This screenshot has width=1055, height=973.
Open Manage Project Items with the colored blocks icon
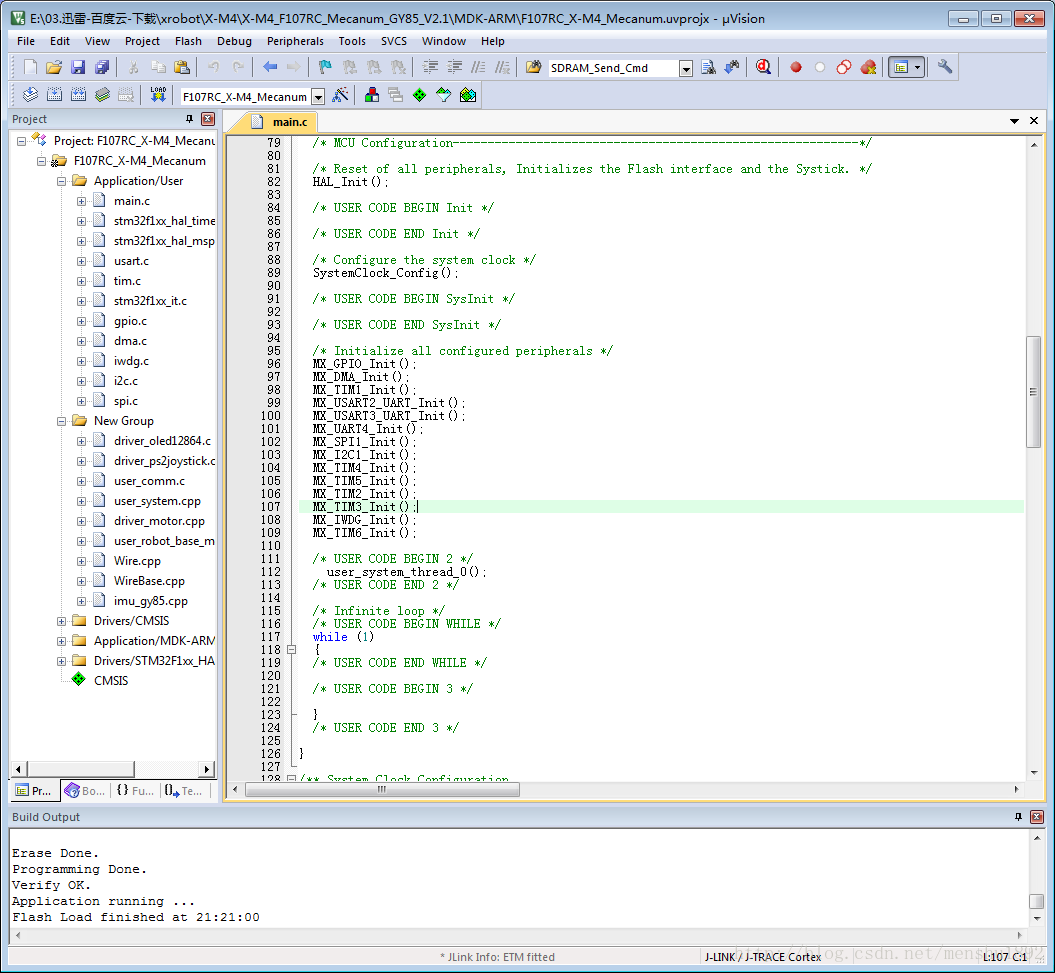pyautogui.click(x=371, y=96)
